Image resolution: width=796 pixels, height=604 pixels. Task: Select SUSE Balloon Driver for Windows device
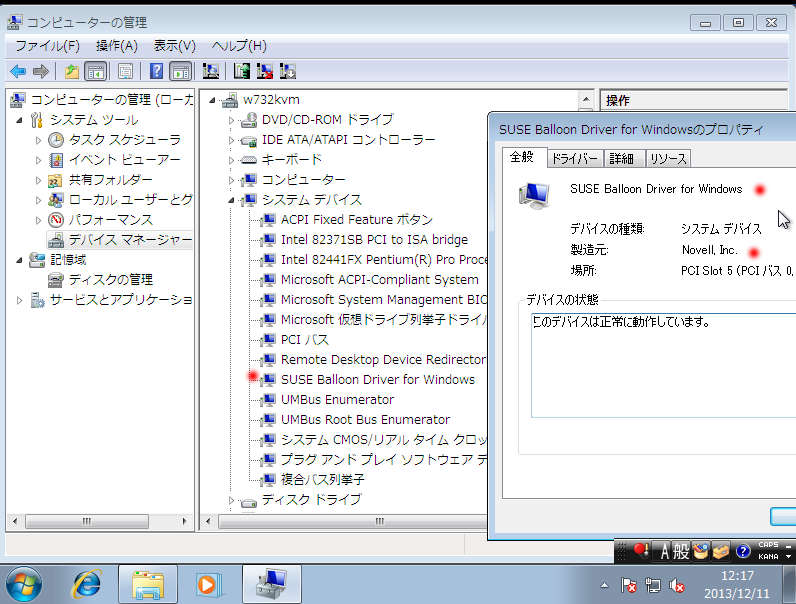click(368, 380)
